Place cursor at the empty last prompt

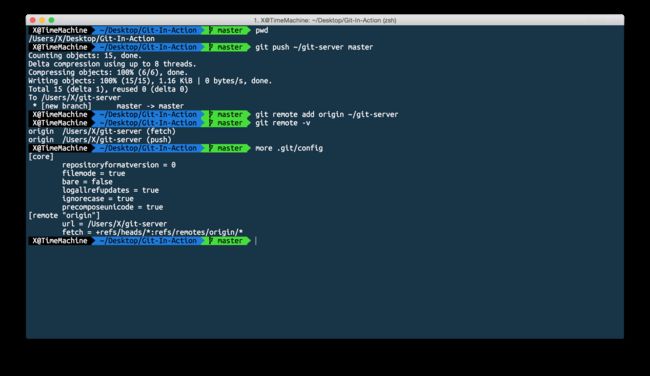[x=256, y=241]
